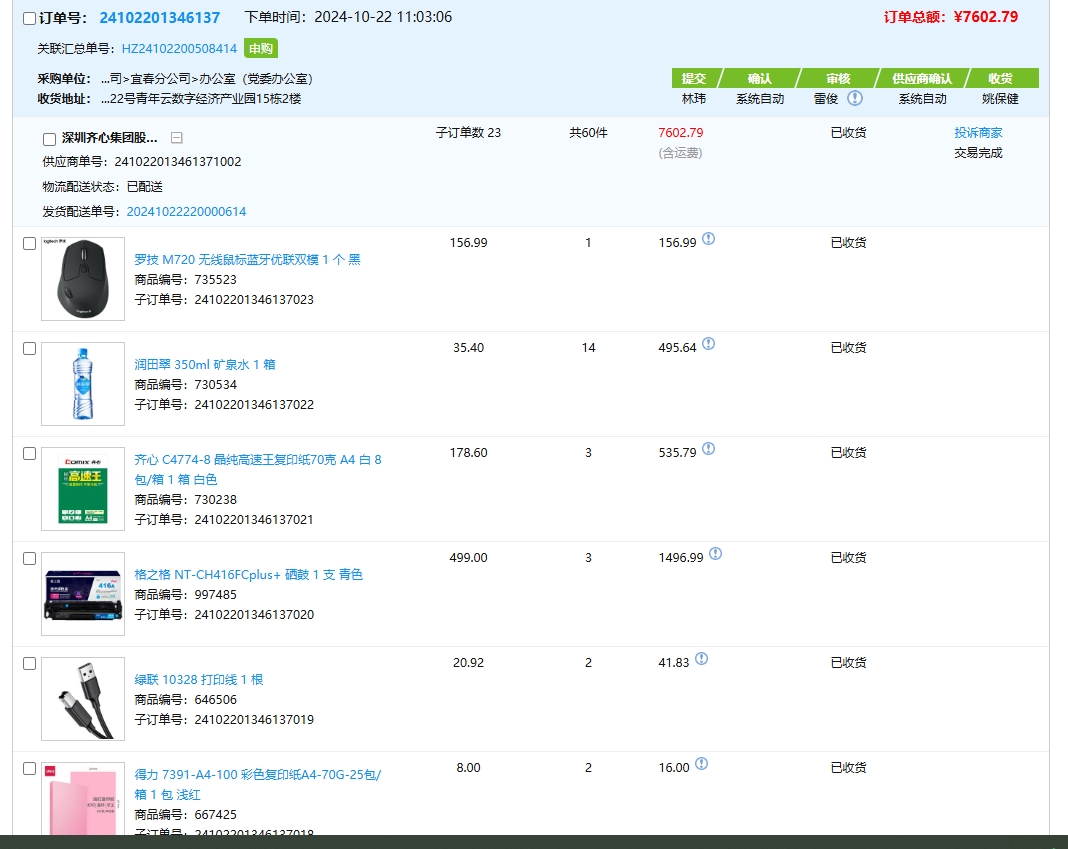This screenshot has width=1068, height=849.
Task: Check the 罗技 M720 mouse row checkbox
Action: [29, 243]
